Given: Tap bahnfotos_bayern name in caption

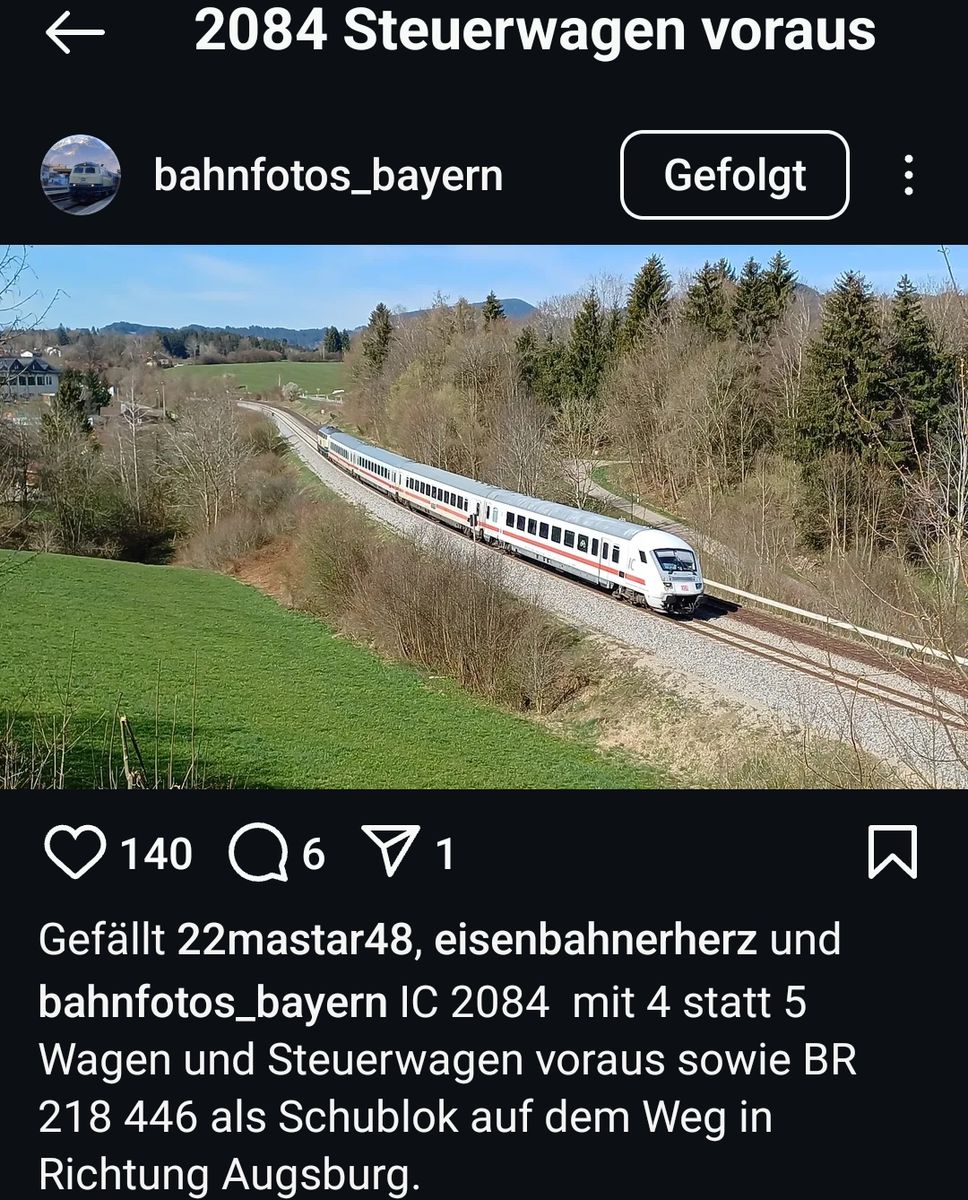Looking at the screenshot, I should tap(212, 1003).
